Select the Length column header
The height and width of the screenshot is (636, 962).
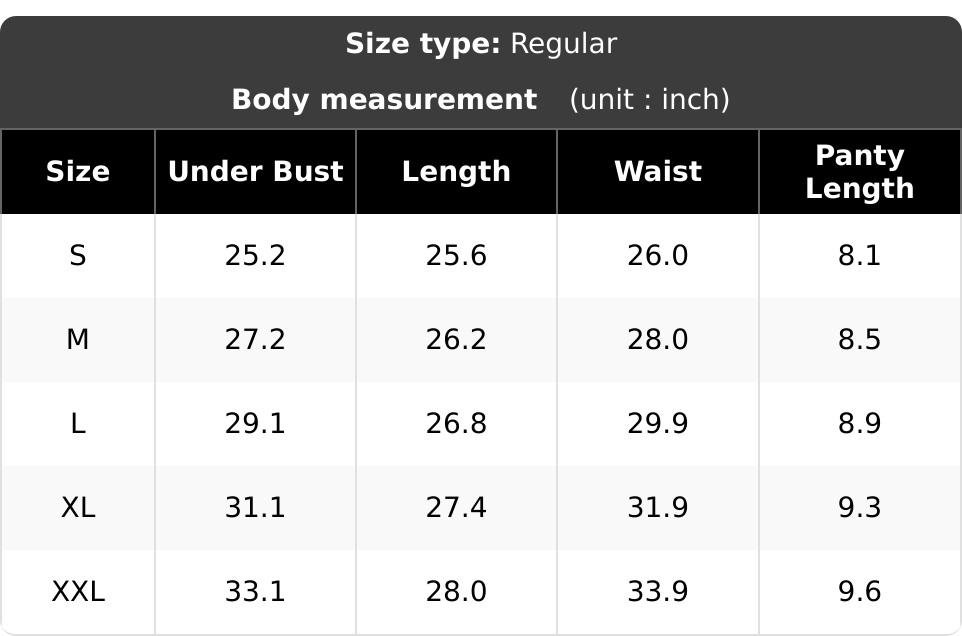[x=456, y=172]
